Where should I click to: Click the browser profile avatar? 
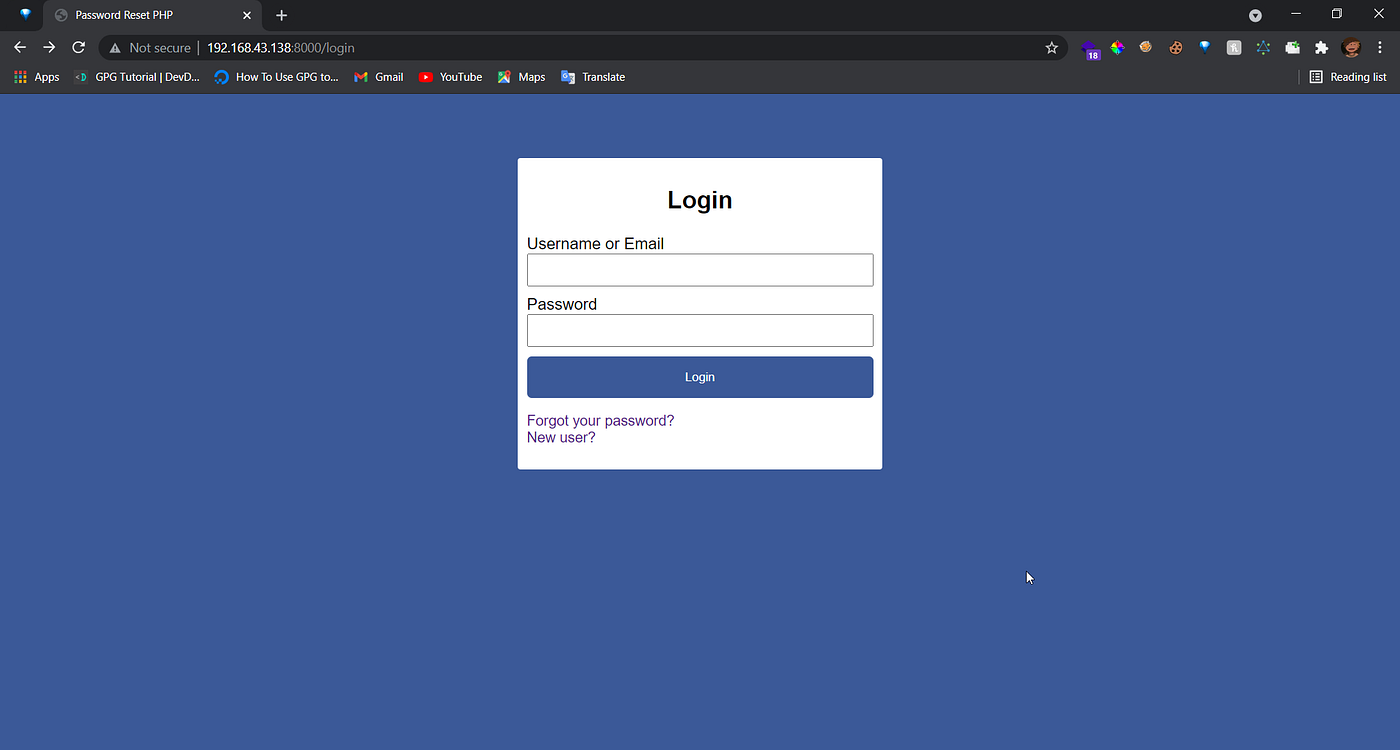pyautogui.click(x=1351, y=47)
